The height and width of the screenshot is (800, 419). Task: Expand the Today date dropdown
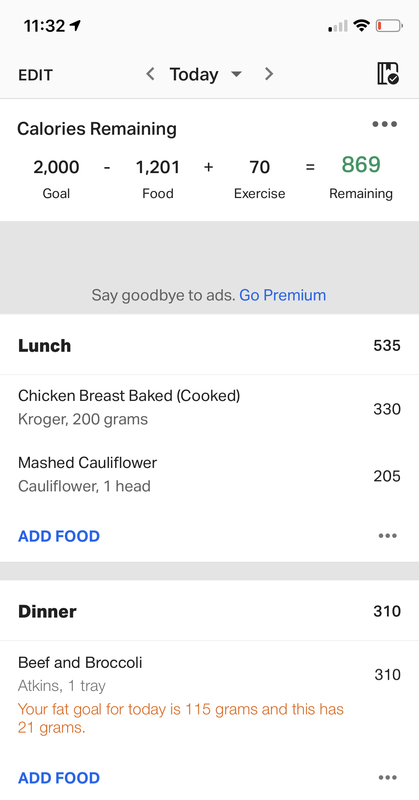click(x=206, y=74)
